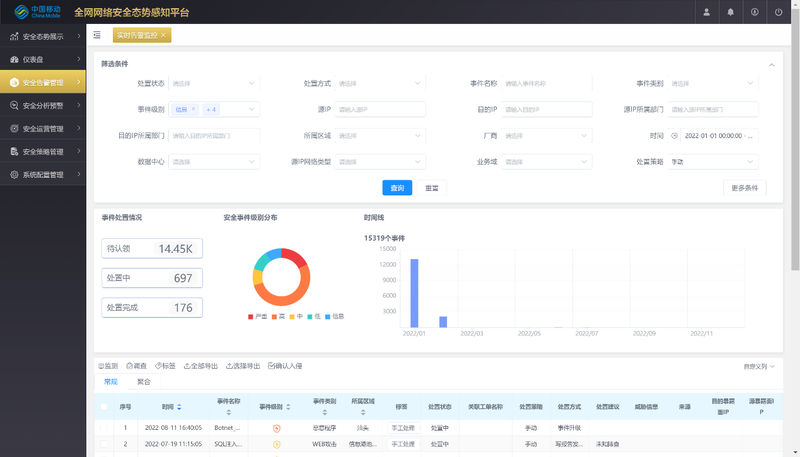The height and width of the screenshot is (457, 800).
Task: Click the 选择导出 export-selected action
Action: coord(243,366)
